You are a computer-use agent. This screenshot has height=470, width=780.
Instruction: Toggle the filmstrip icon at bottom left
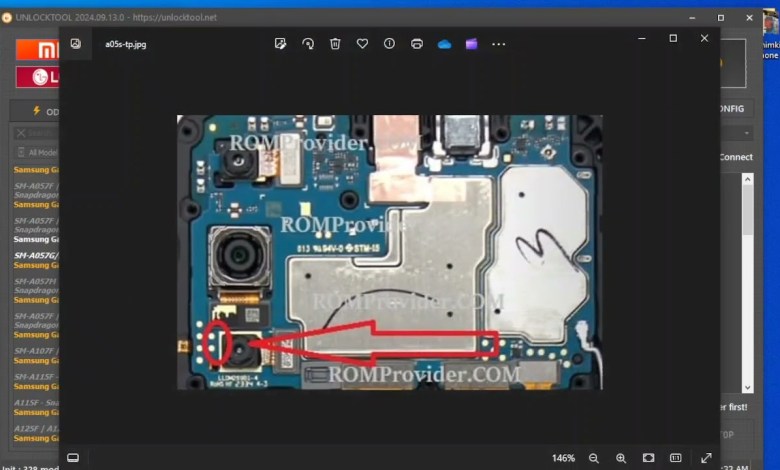(x=73, y=458)
